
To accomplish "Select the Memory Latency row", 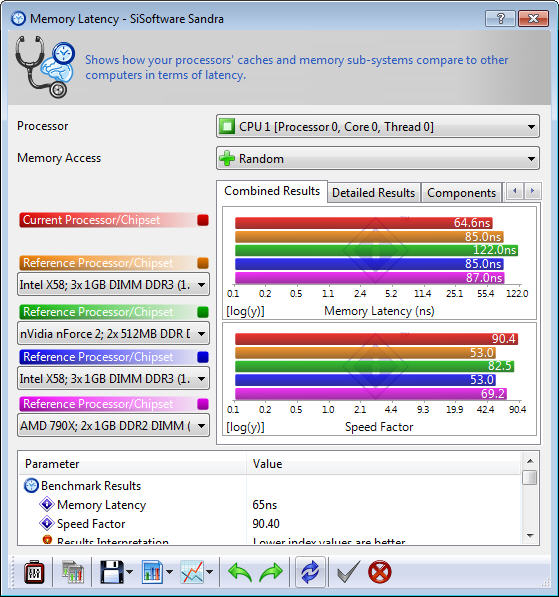I will click(269, 504).
